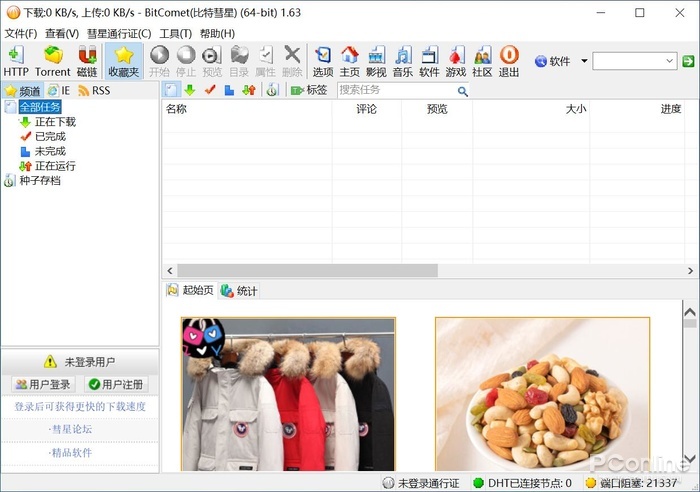The height and width of the screenshot is (492, 700).
Task: Select the downloading (正在下载) tree item
Action: tap(54, 122)
